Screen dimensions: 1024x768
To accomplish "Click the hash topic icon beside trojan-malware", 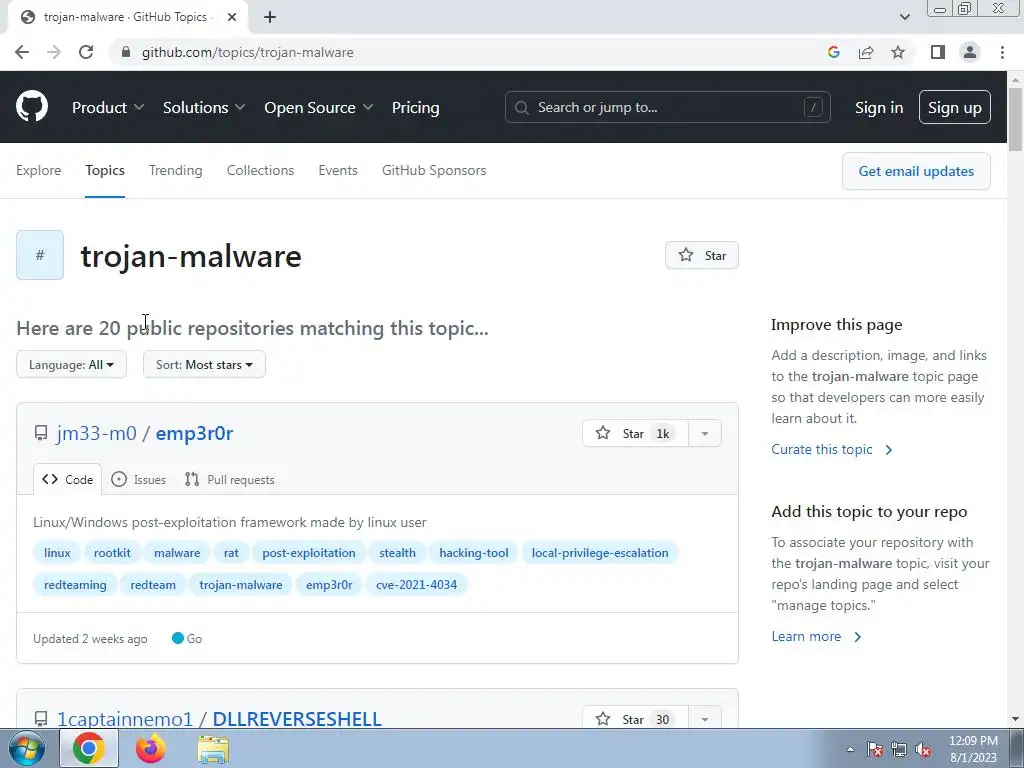I will point(40,255).
